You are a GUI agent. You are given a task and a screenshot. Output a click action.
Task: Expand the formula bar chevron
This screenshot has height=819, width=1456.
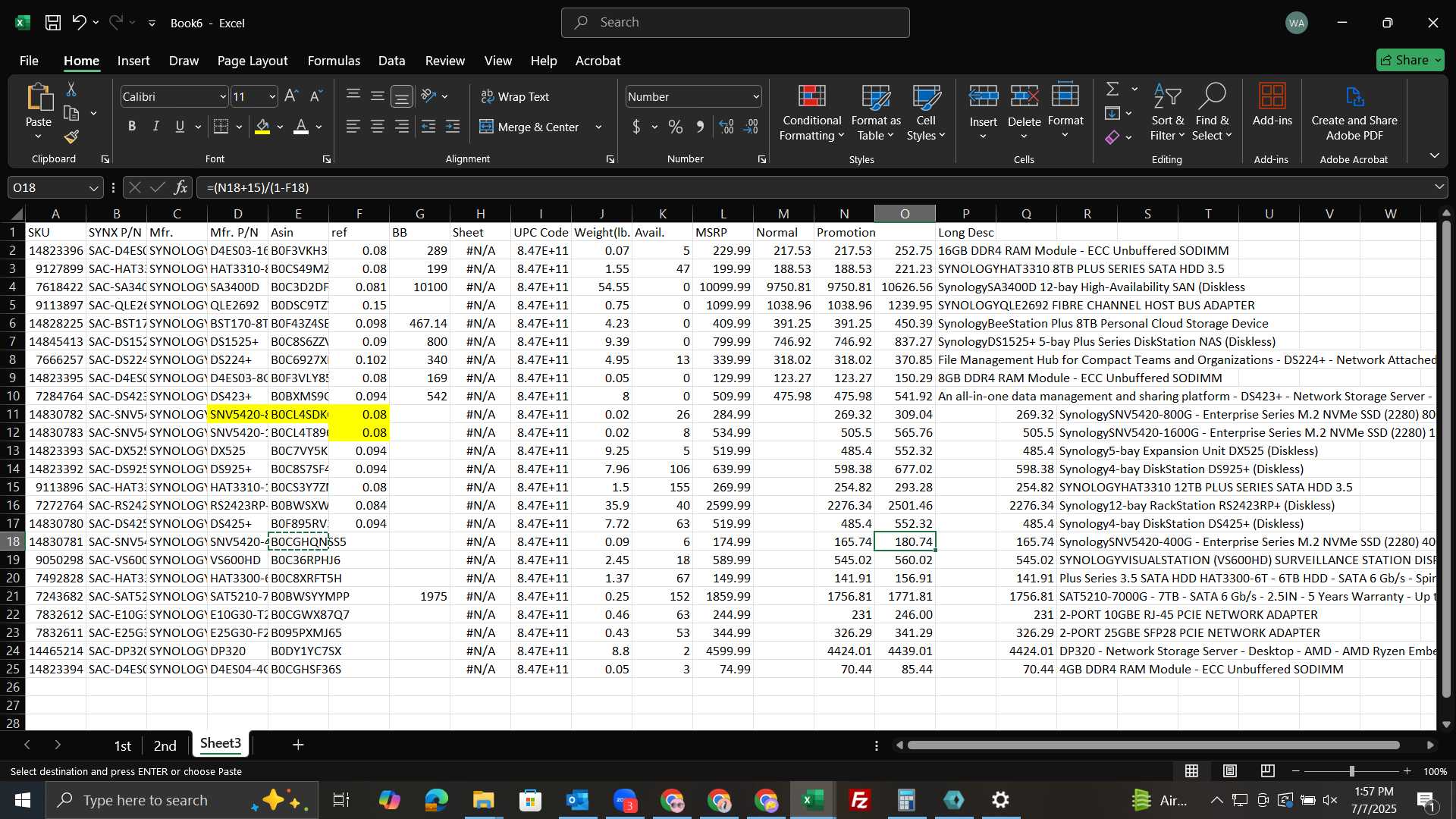1439,187
